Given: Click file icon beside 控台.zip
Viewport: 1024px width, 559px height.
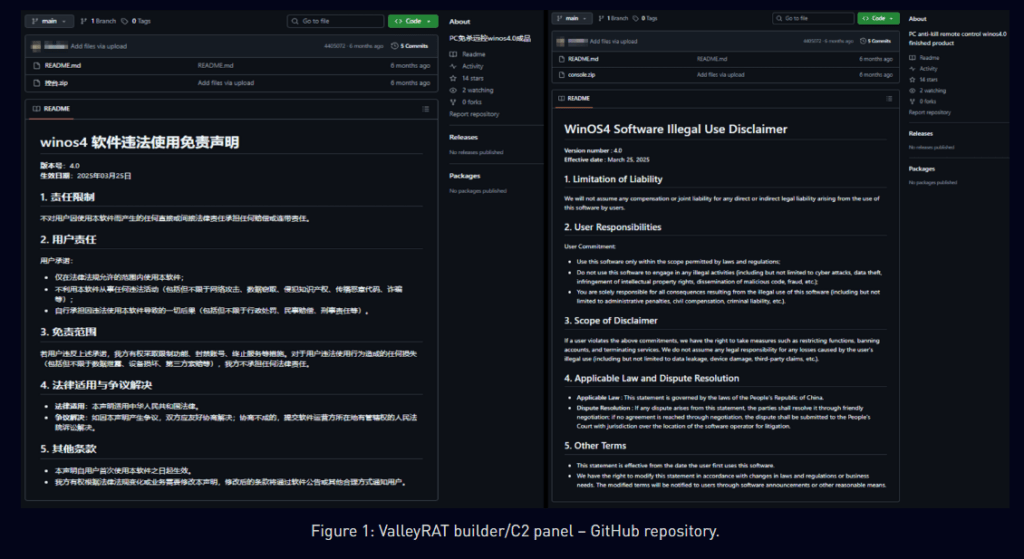Looking at the screenshot, I should click(37, 83).
